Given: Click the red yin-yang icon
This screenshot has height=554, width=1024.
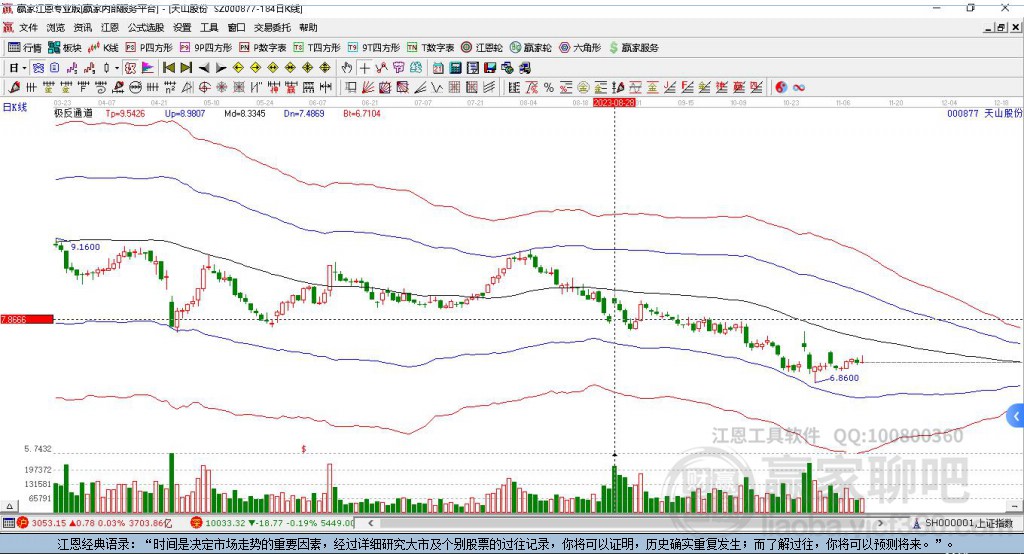Looking at the screenshot, I should pyautogui.click(x=781, y=88).
